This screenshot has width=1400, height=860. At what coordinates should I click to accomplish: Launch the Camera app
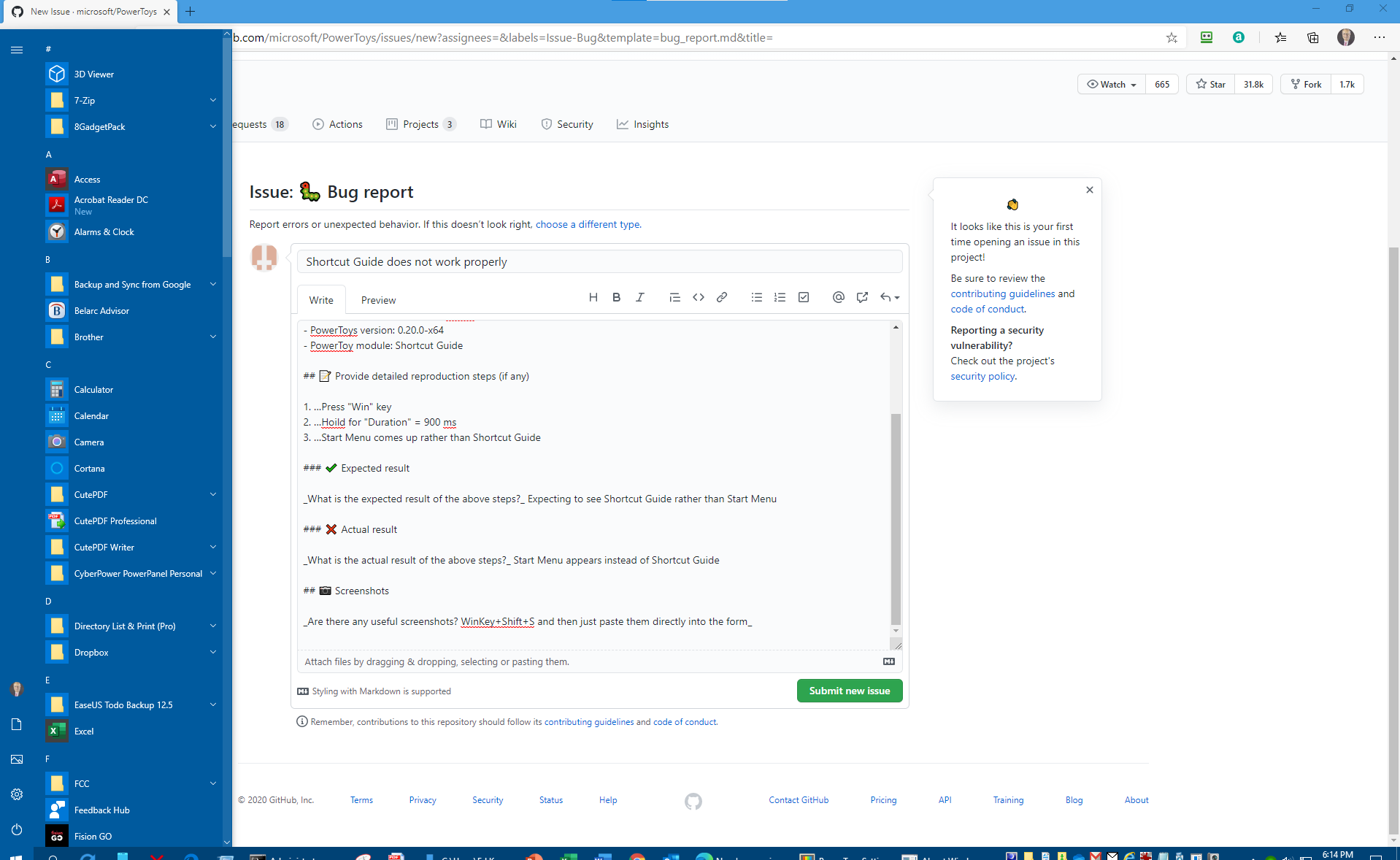point(131,442)
